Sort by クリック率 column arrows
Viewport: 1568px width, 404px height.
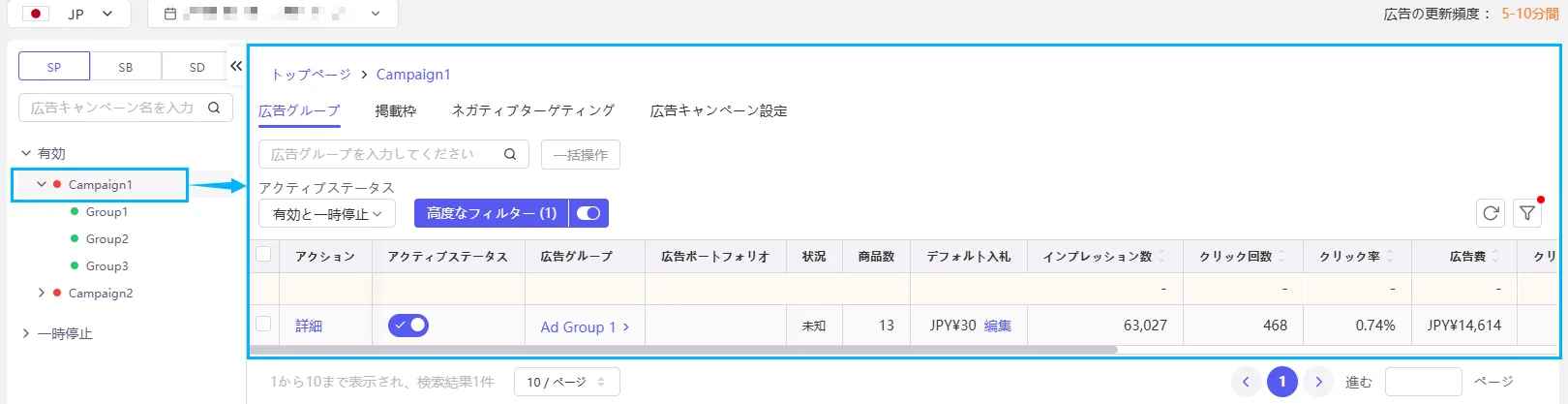tap(1390, 257)
